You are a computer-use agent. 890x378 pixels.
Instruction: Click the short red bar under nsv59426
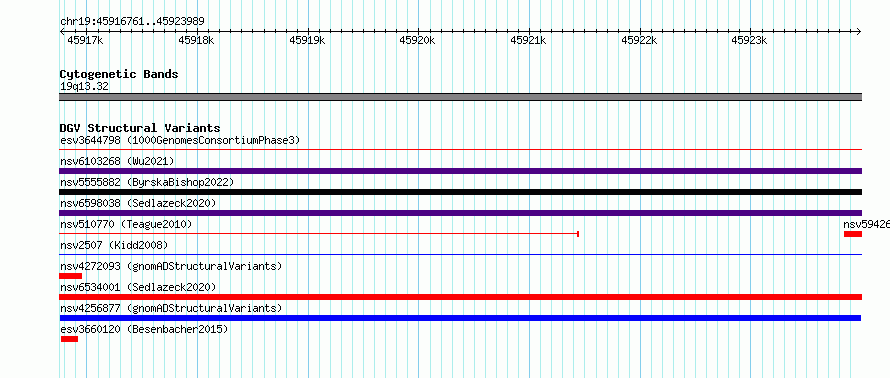pyautogui.click(x=853, y=234)
